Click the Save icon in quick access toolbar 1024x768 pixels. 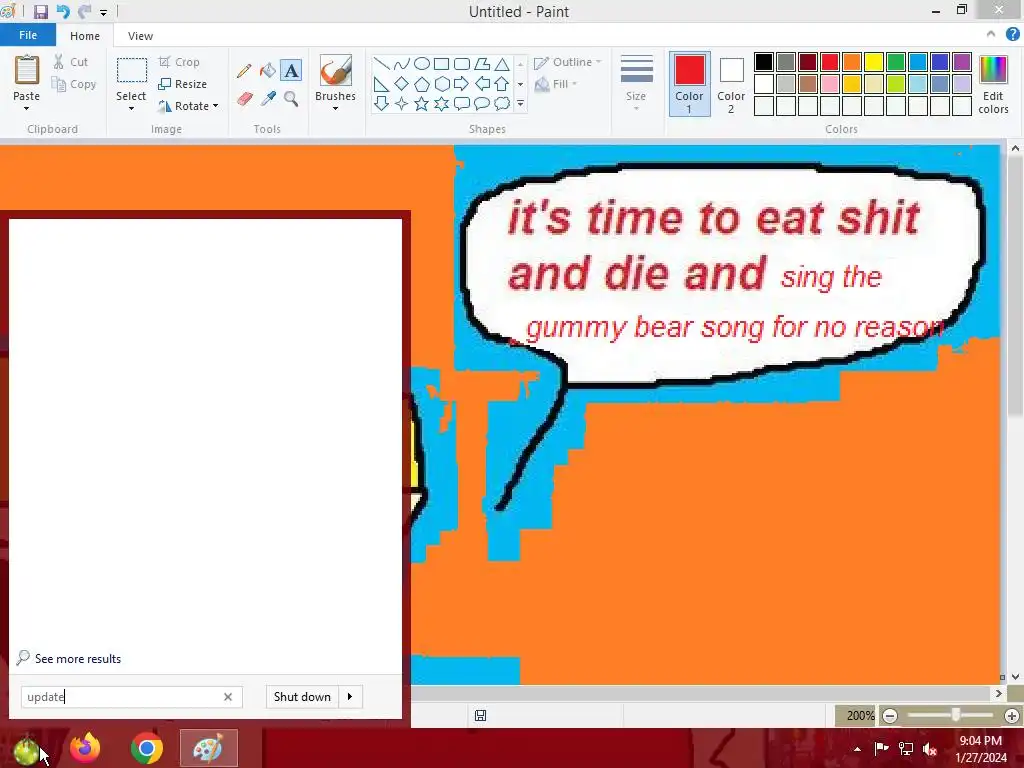[40, 12]
